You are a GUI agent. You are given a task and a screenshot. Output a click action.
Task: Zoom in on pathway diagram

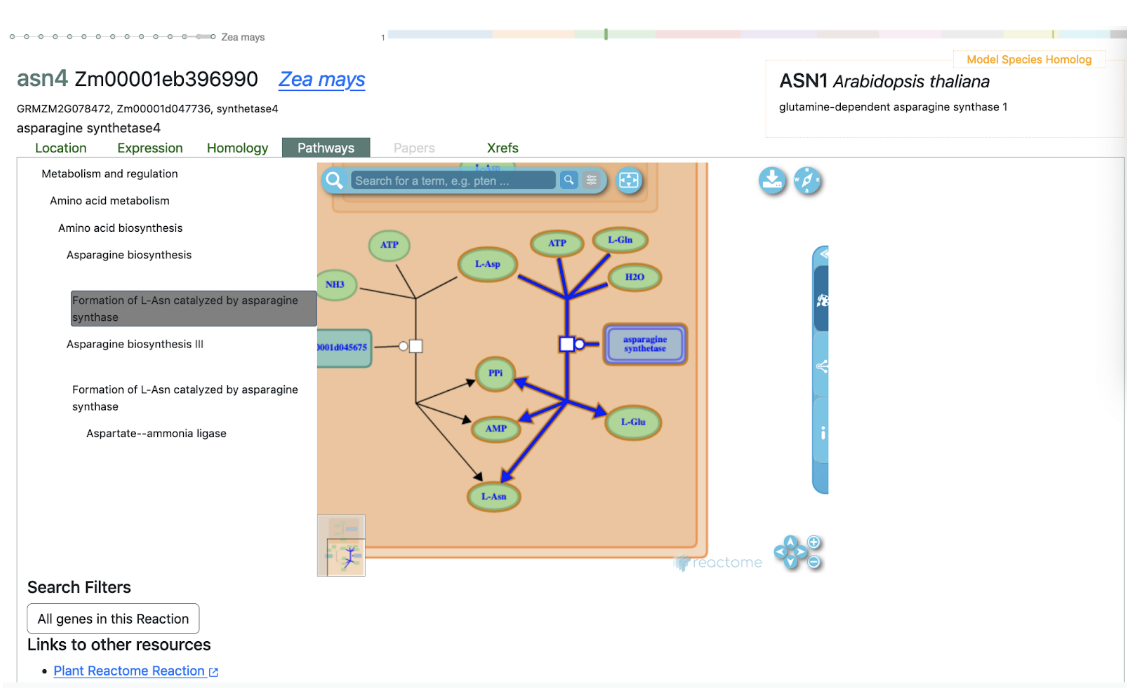pos(814,542)
